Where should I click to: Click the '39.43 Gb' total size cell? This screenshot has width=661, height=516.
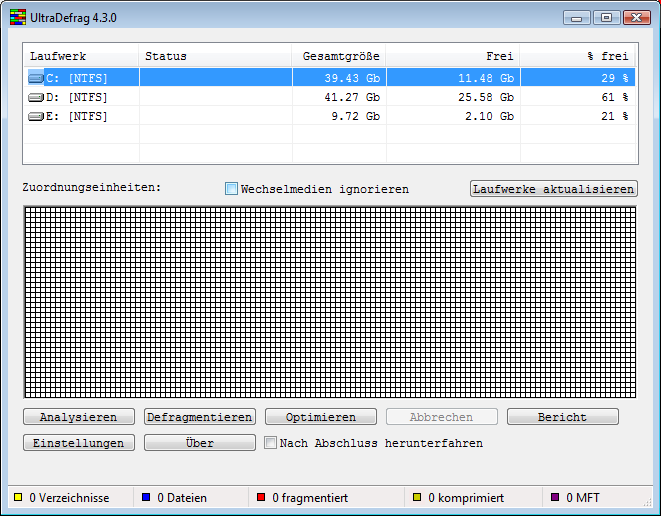tap(339, 78)
